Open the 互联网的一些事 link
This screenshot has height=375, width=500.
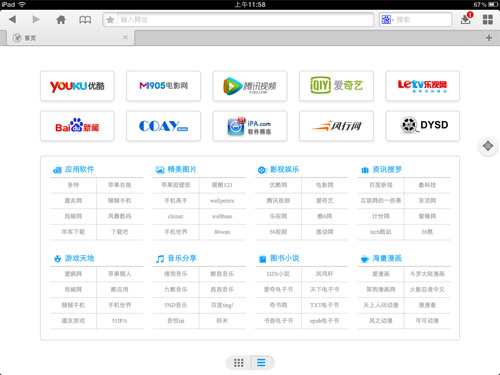[381, 201]
